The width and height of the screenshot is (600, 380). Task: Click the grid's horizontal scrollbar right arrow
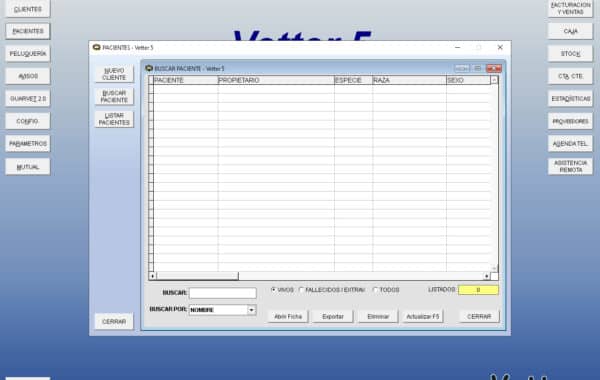coord(486,276)
